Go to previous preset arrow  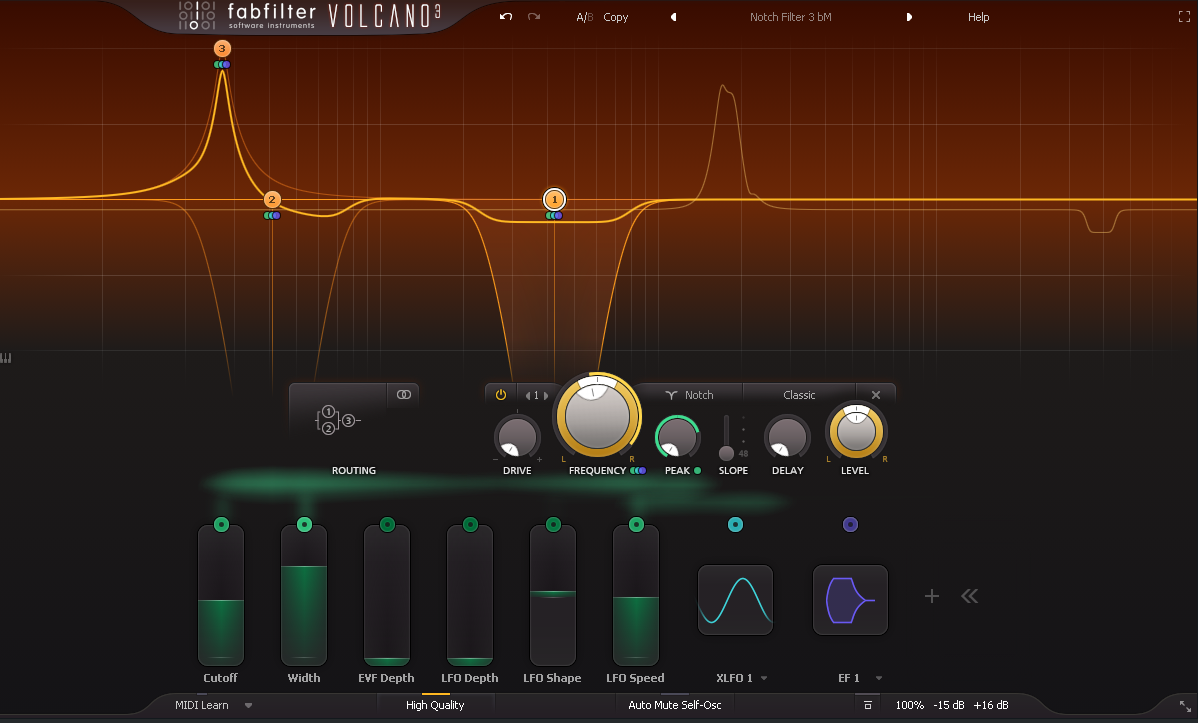673,17
